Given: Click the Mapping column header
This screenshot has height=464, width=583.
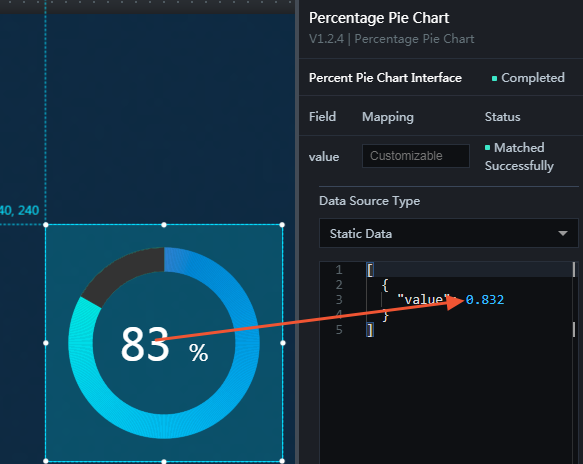Looking at the screenshot, I should pyautogui.click(x=388, y=117).
